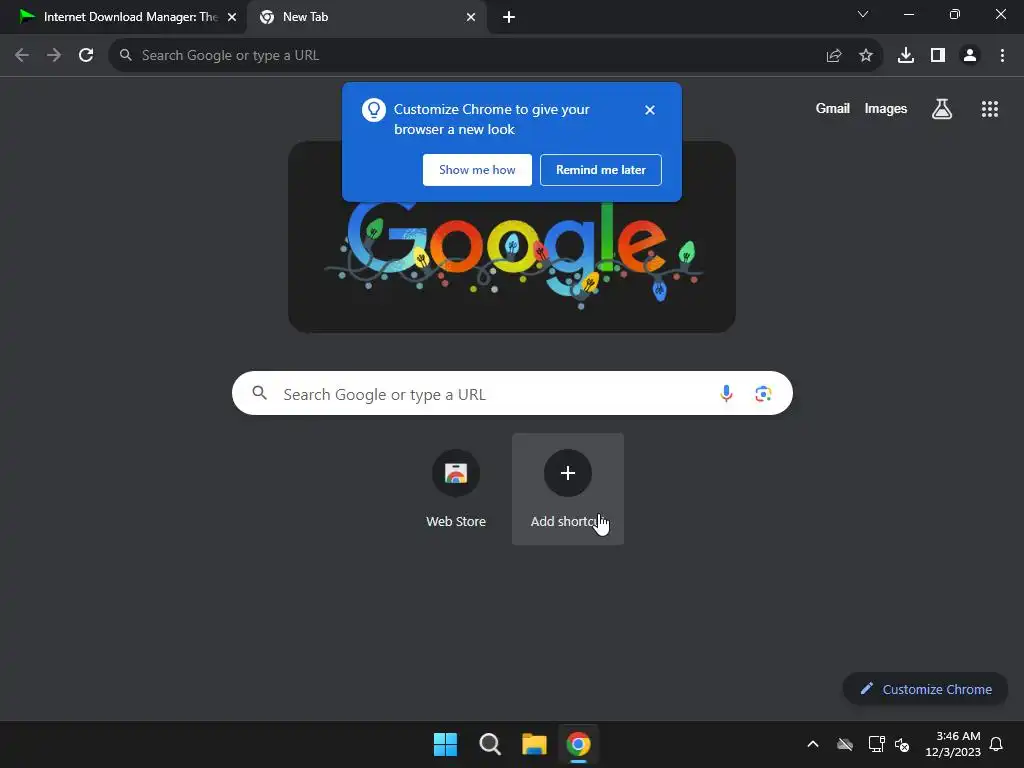1024x768 pixels.
Task: Reload the current page
Action: coord(86,56)
